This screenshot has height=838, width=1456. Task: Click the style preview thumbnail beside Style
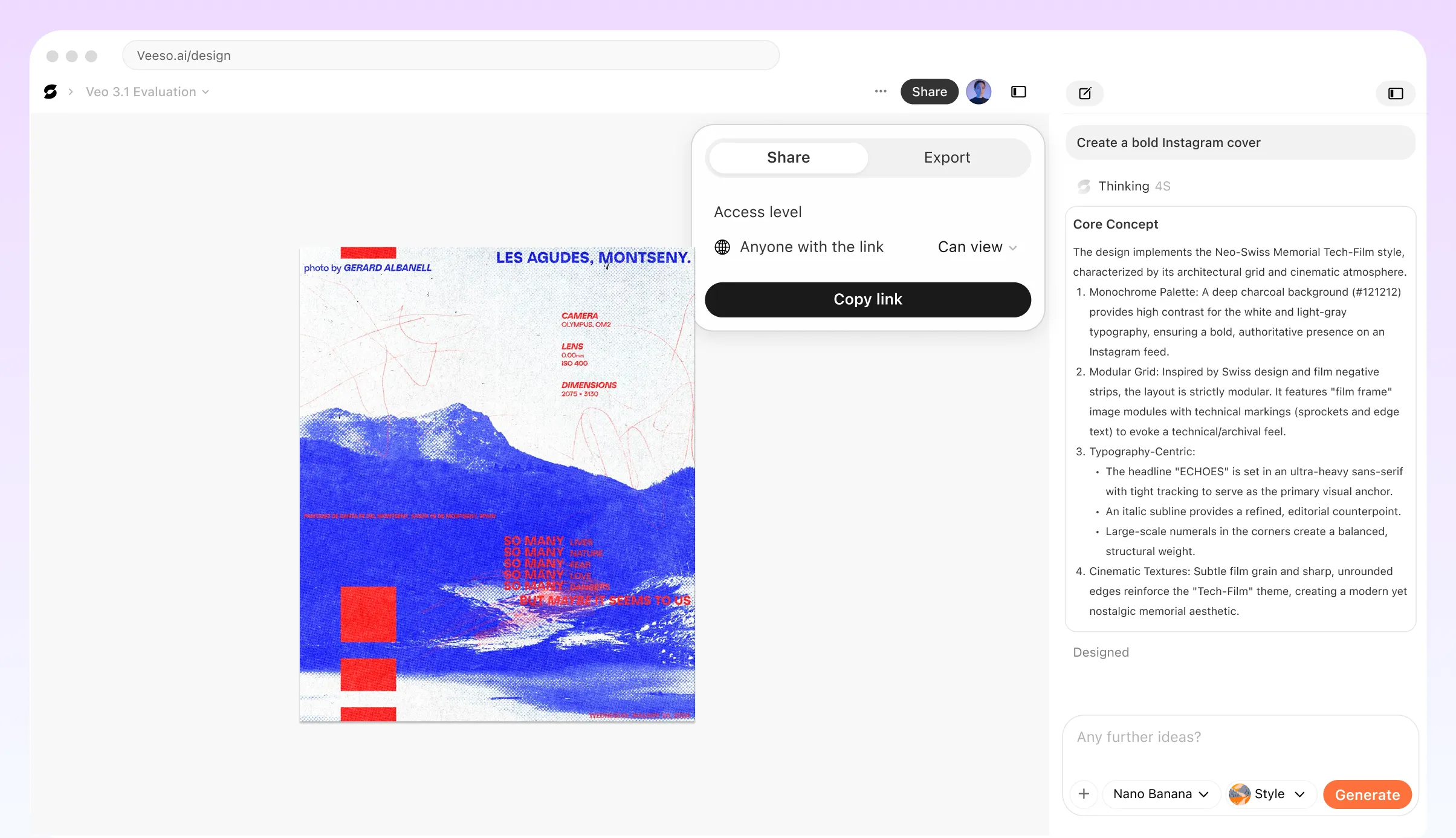1240,794
